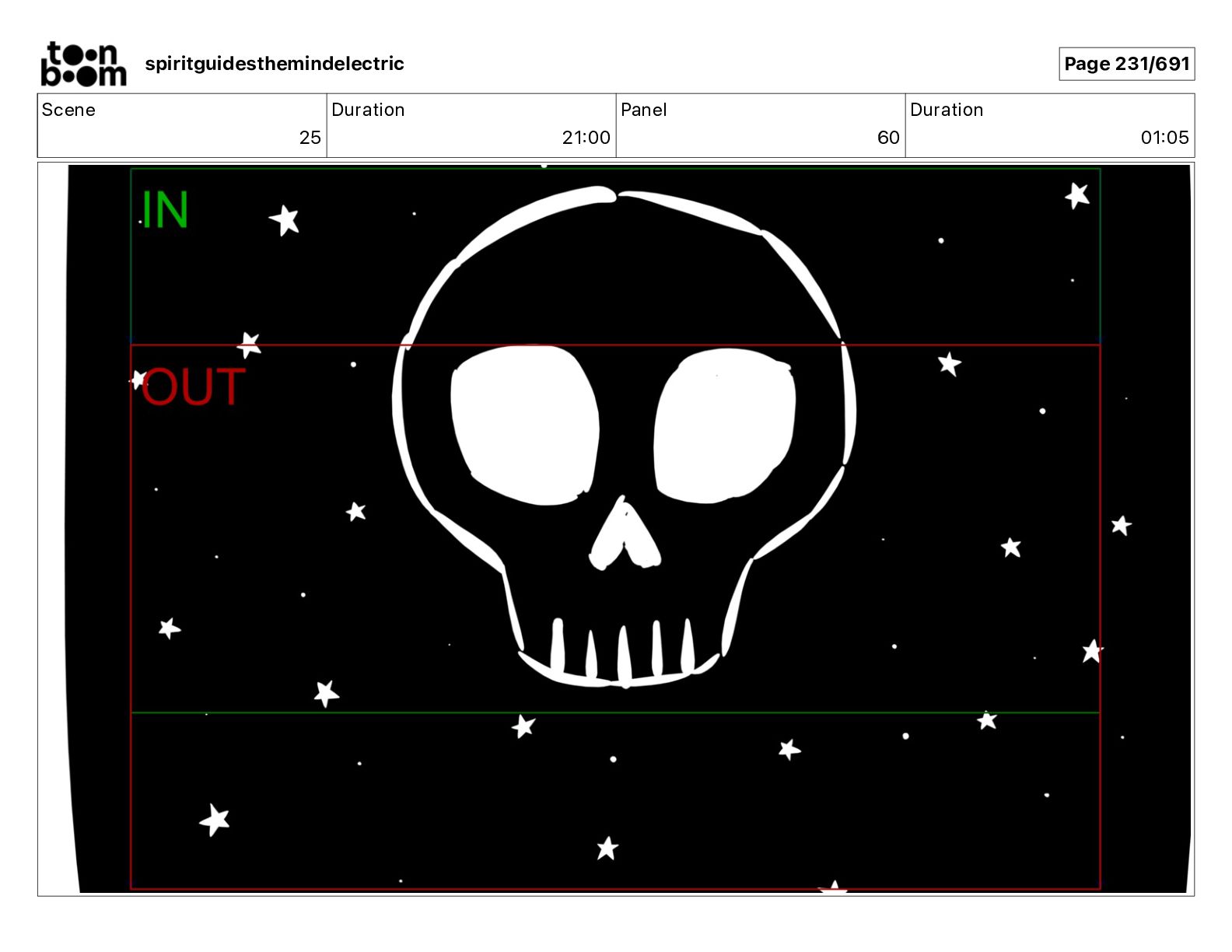Click the Duration label next to Panel
The height and width of the screenshot is (952, 1232).
(x=947, y=110)
